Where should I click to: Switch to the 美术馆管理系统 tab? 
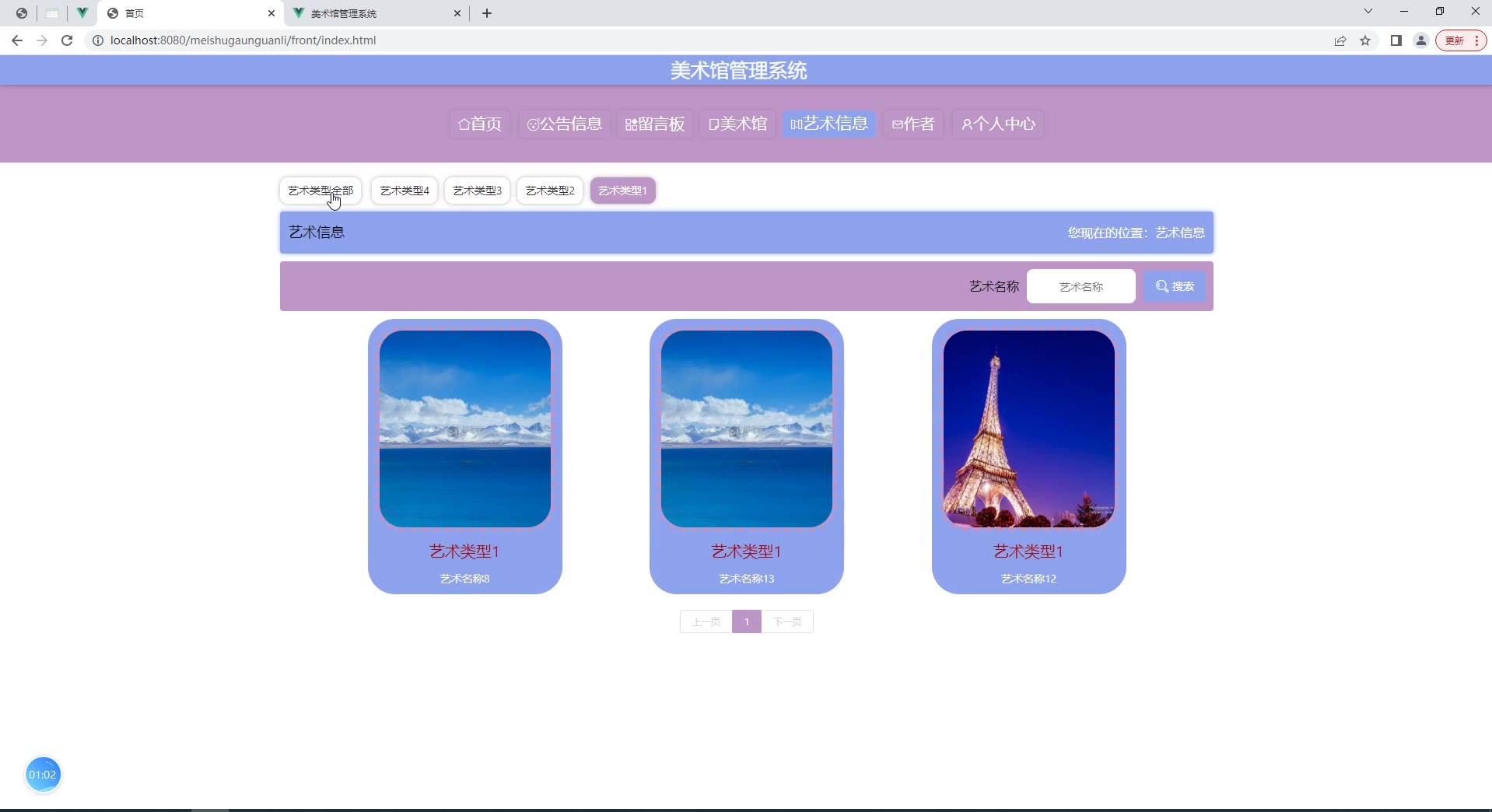click(x=377, y=13)
